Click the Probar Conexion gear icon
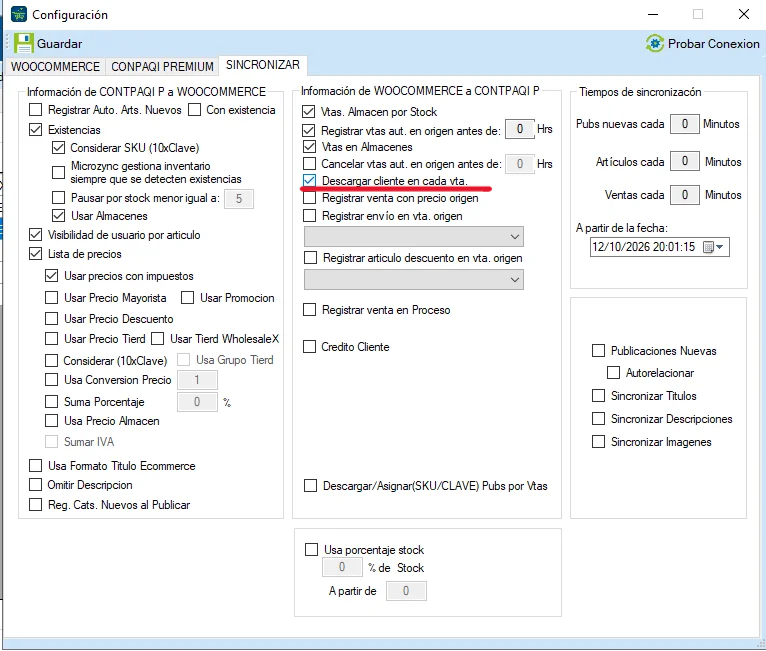 point(655,43)
